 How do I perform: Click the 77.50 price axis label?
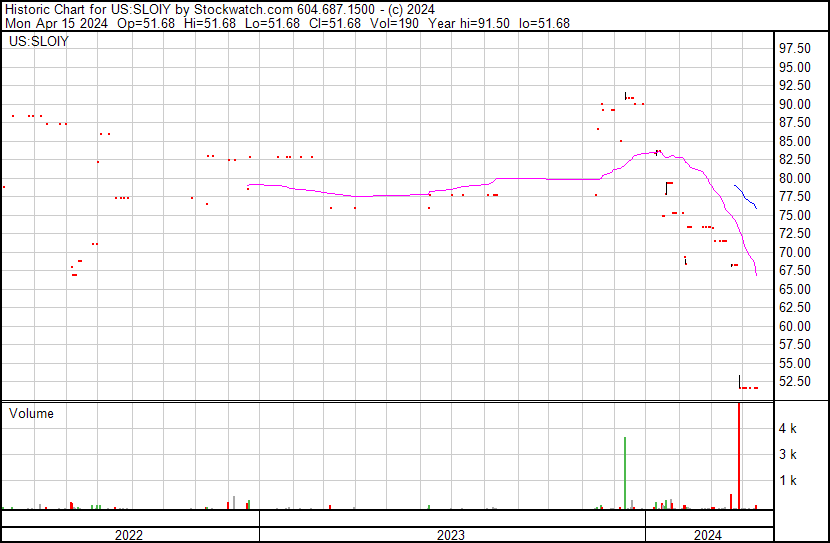tap(795, 196)
